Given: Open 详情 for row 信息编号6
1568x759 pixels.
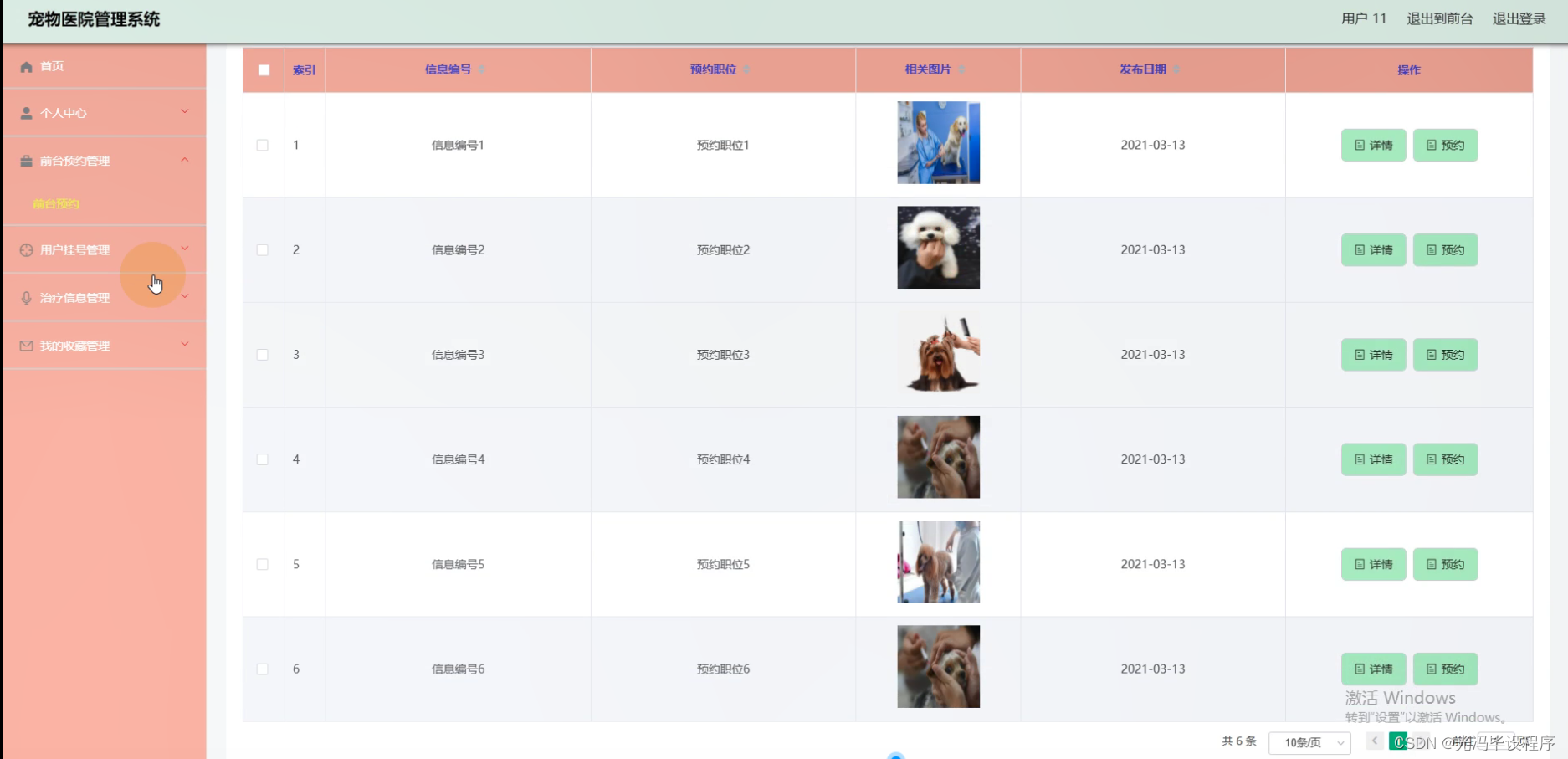Looking at the screenshot, I should [x=1374, y=669].
